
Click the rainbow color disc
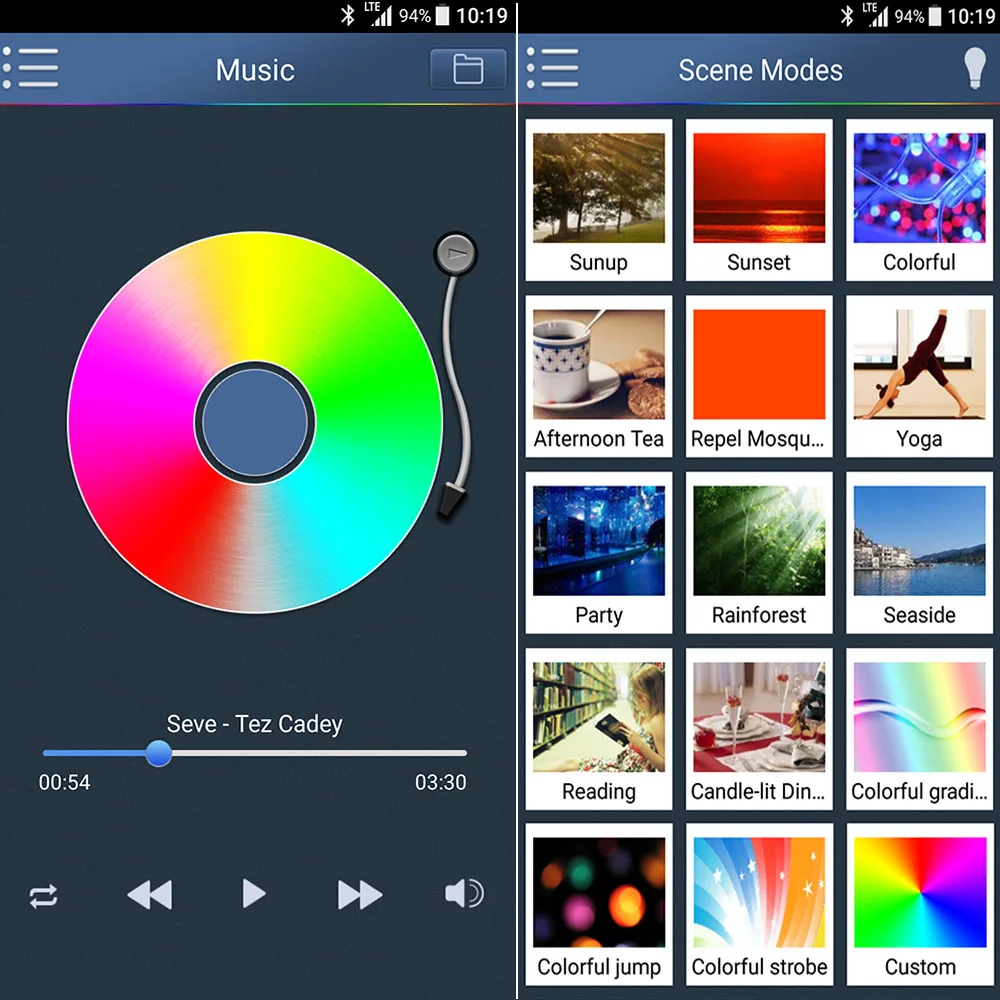tap(255, 422)
